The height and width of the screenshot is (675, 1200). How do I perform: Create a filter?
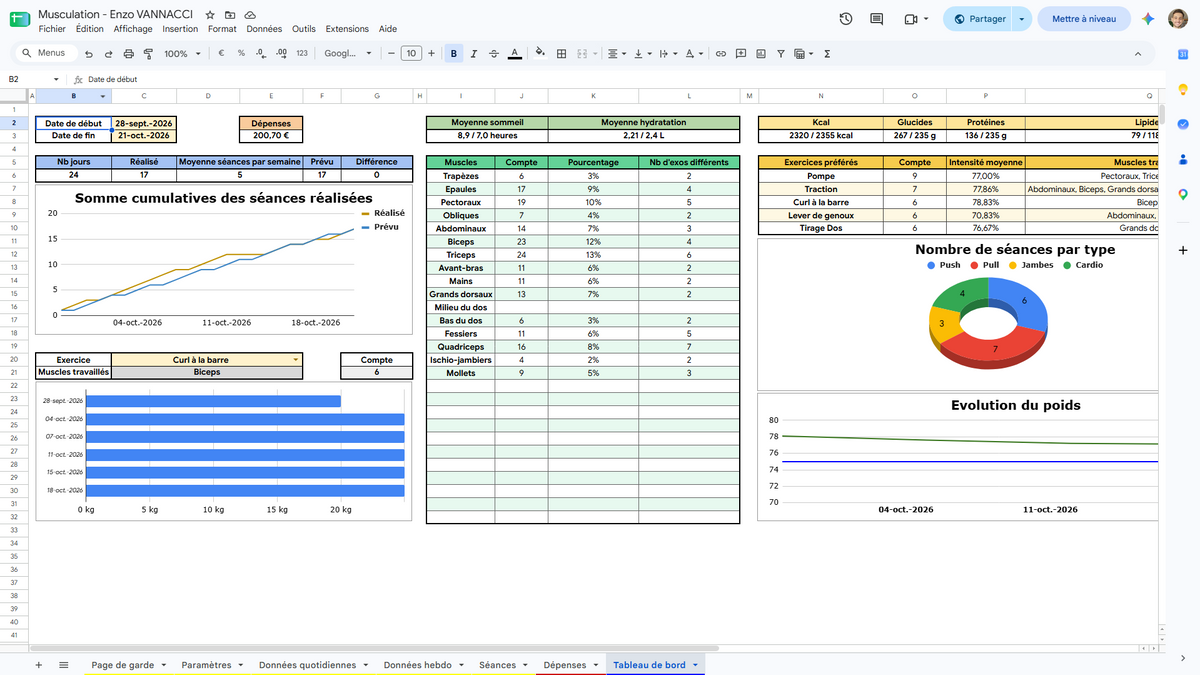780,54
